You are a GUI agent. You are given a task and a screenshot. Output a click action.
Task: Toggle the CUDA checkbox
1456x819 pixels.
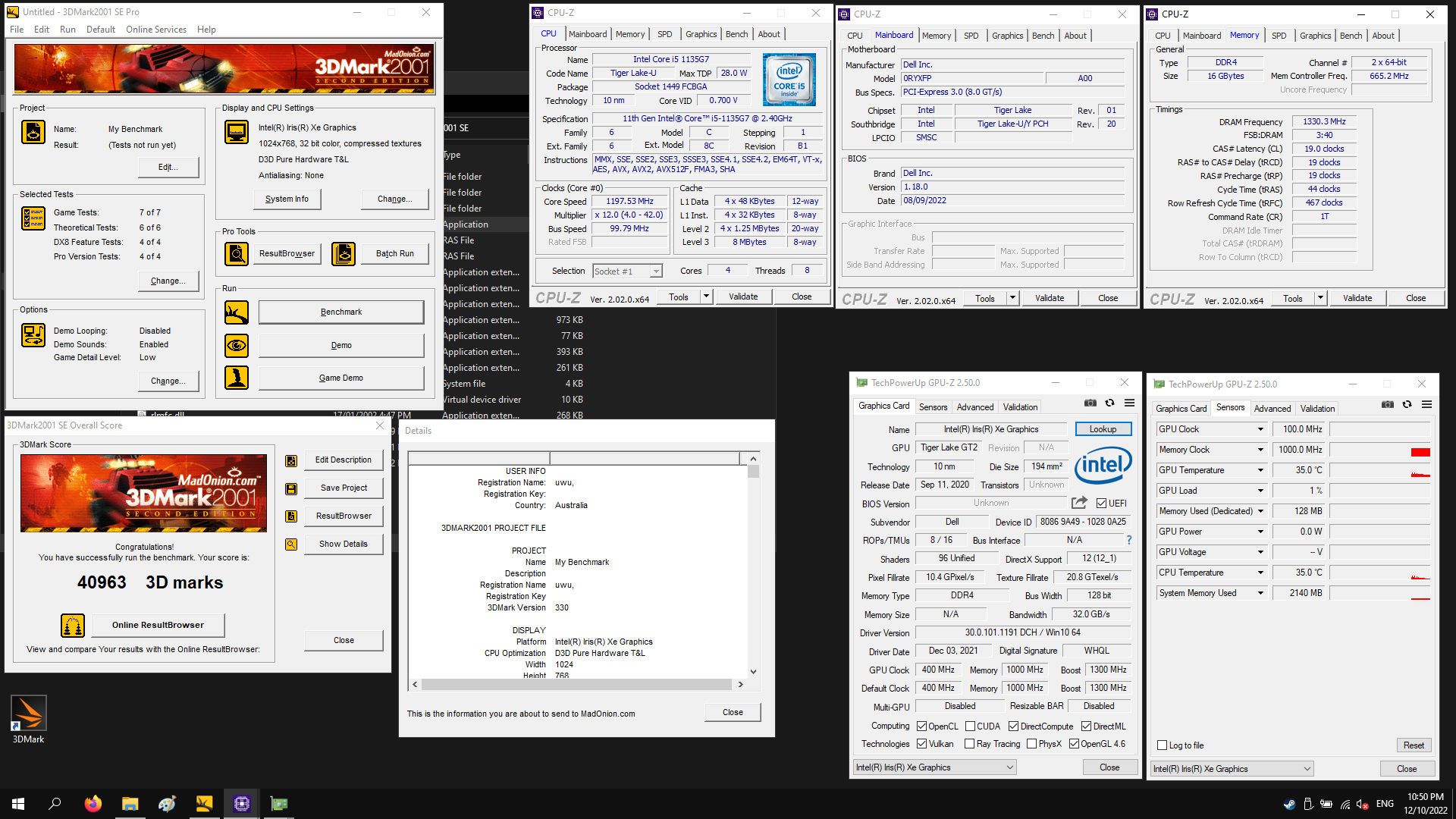pos(970,726)
